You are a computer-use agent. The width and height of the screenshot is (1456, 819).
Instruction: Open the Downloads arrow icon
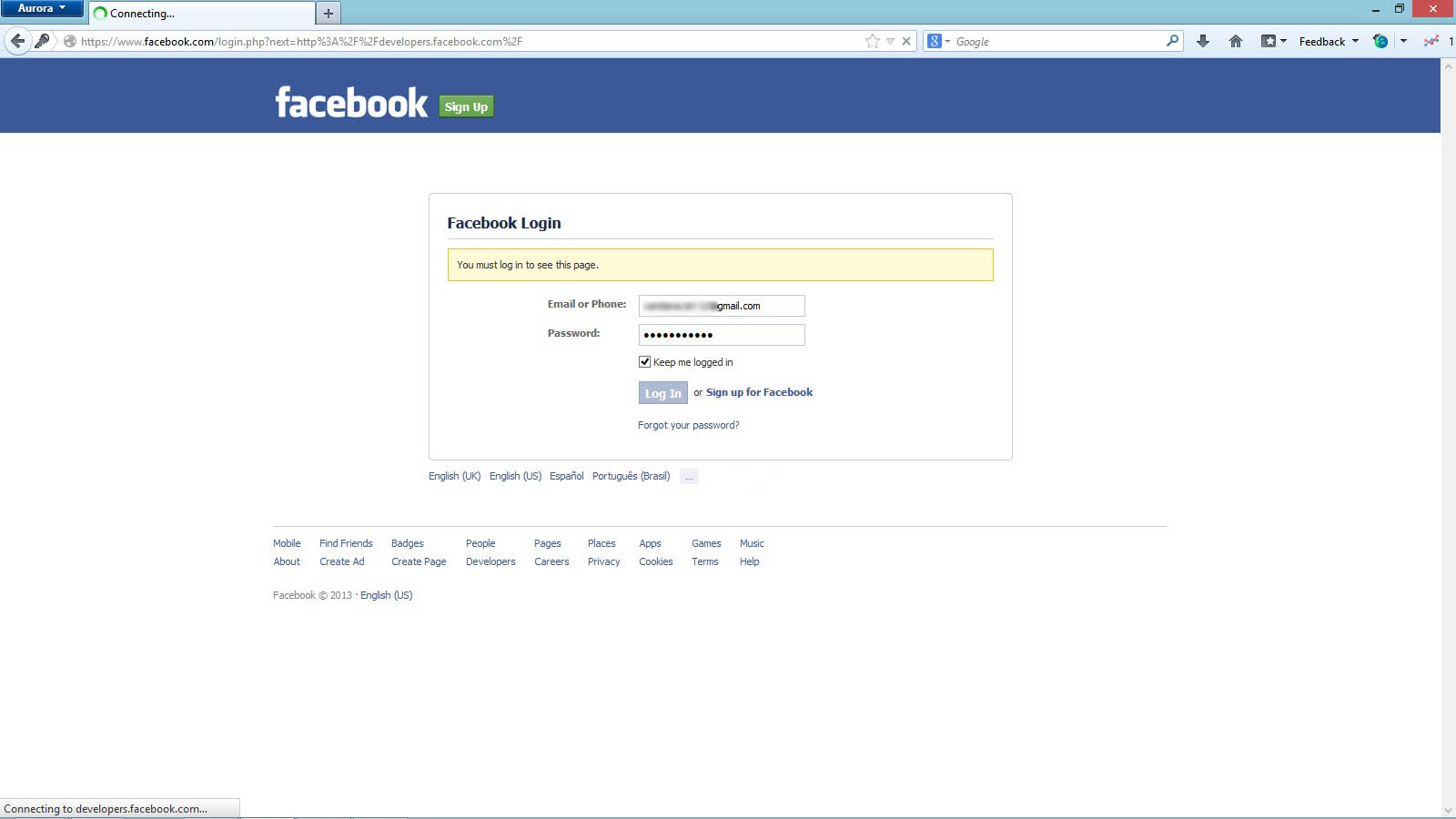coord(1203,41)
